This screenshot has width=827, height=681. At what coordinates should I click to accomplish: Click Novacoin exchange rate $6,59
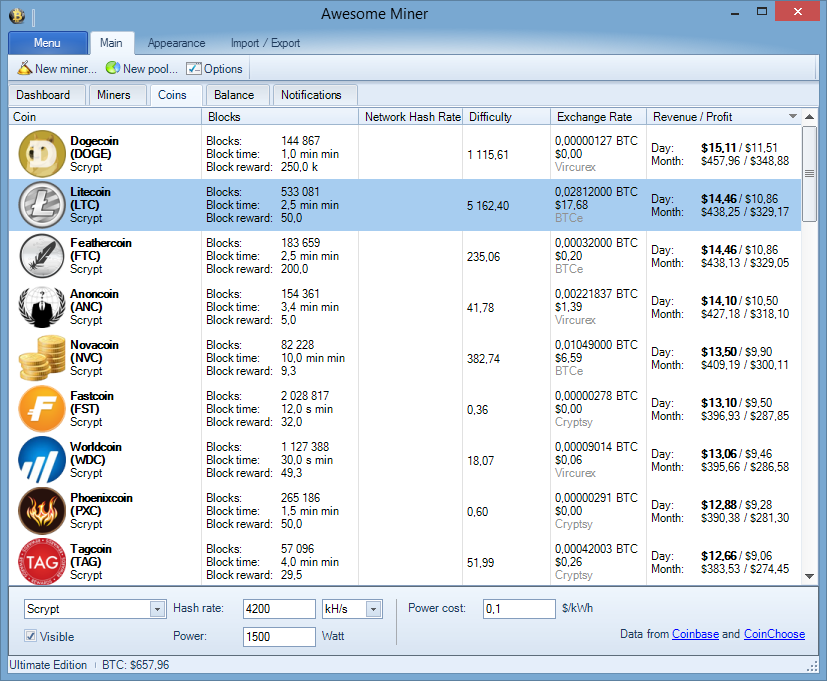click(x=568, y=358)
